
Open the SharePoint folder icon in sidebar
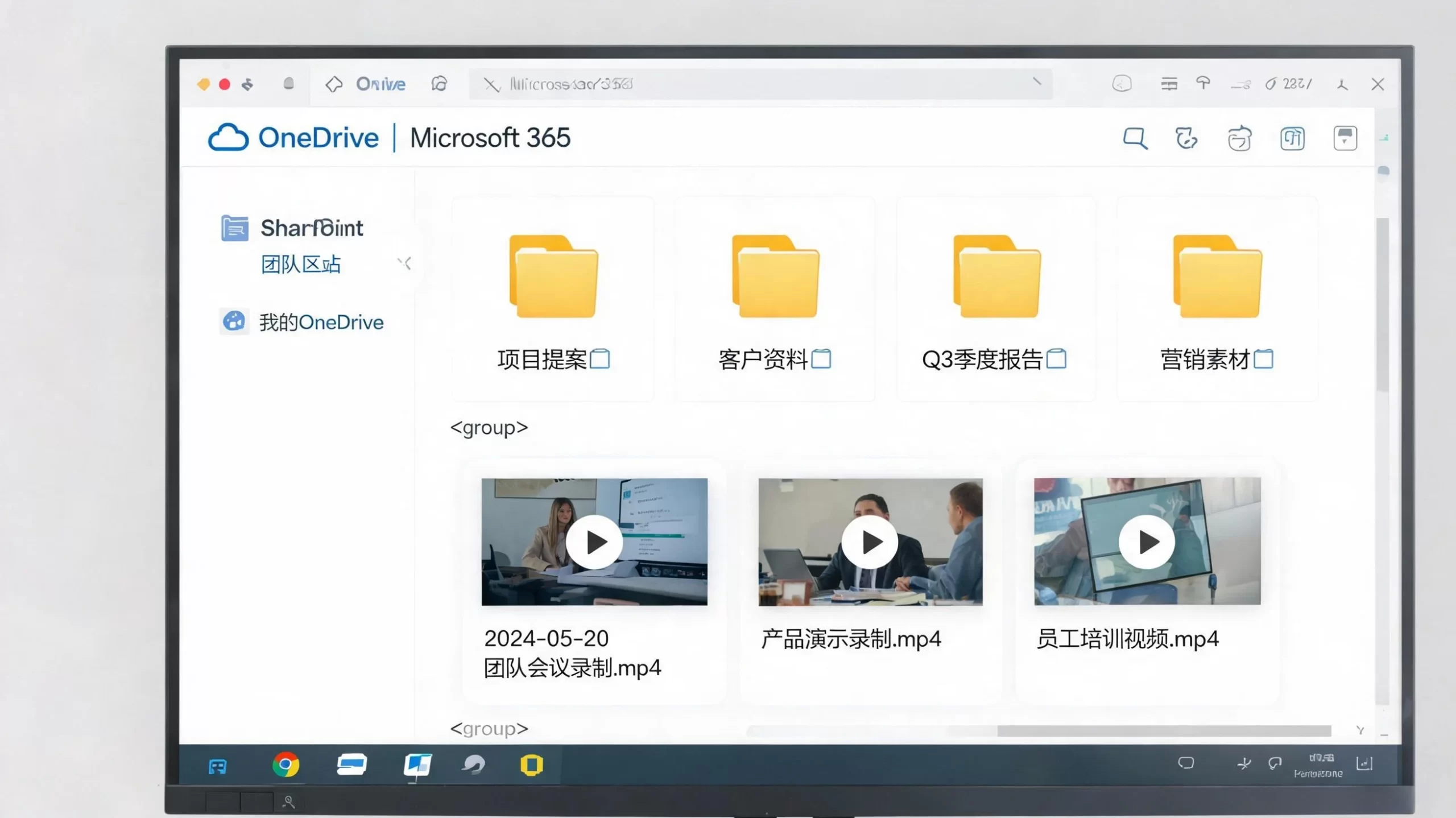click(234, 228)
